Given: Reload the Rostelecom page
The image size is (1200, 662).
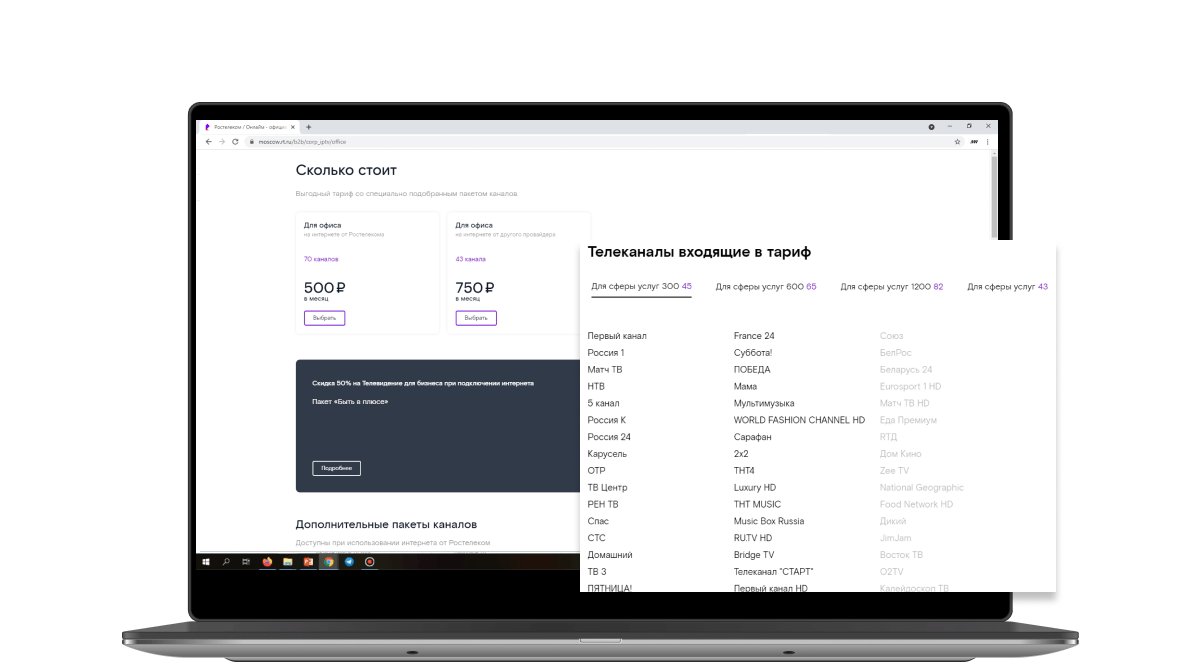Looking at the screenshot, I should 235,142.
